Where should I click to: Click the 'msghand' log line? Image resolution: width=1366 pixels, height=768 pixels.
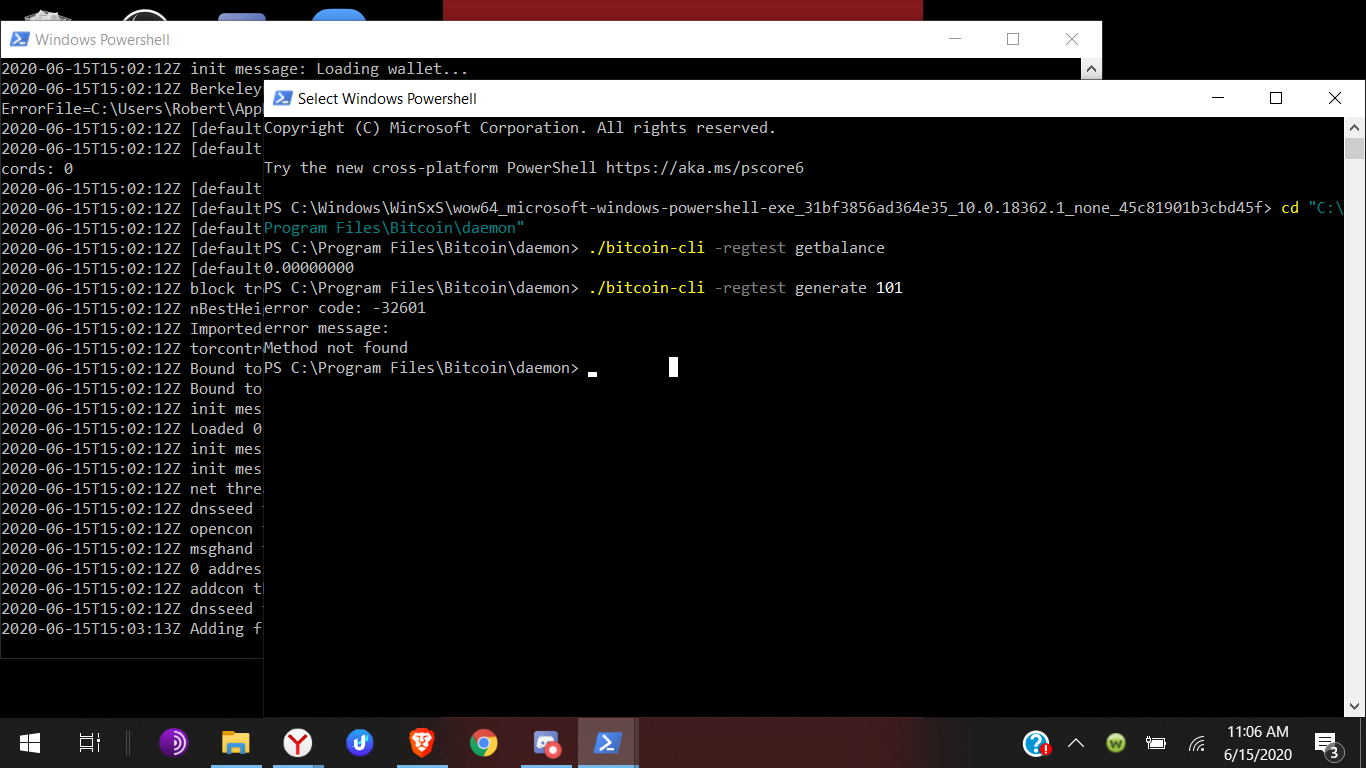click(x=131, y=549)
